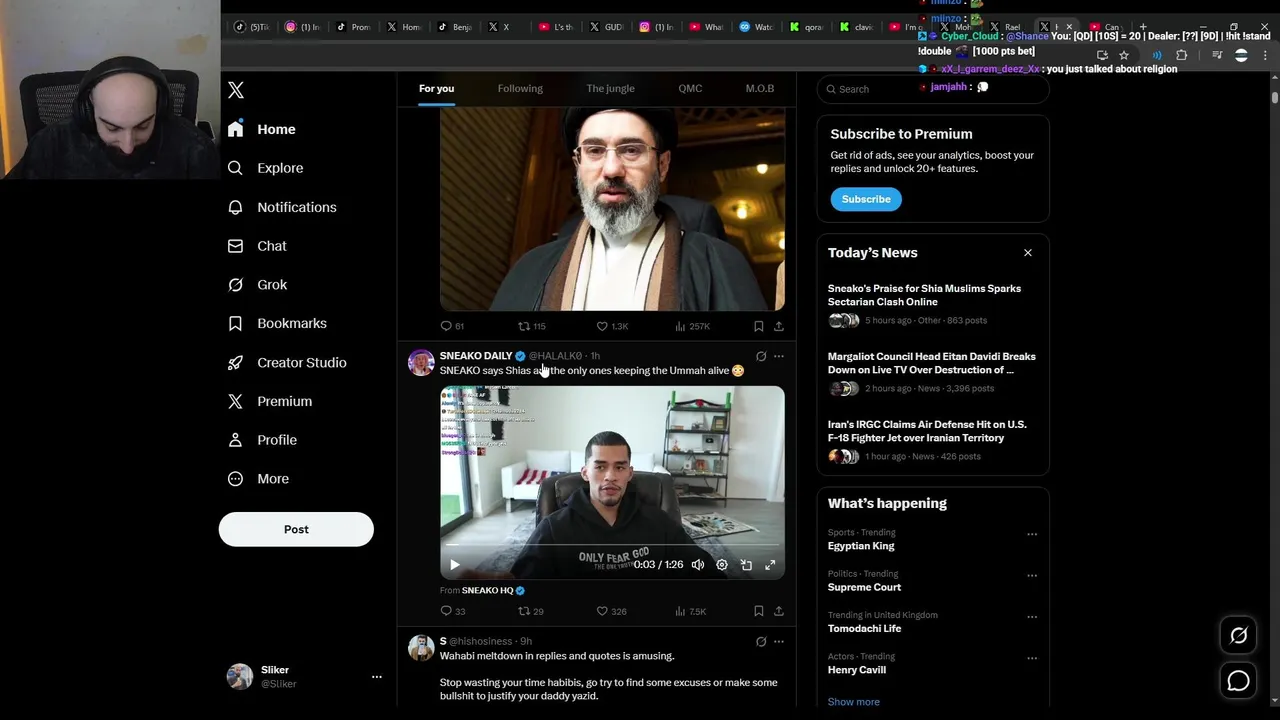Open the Egyptian King trending topic

pos(861,546)
